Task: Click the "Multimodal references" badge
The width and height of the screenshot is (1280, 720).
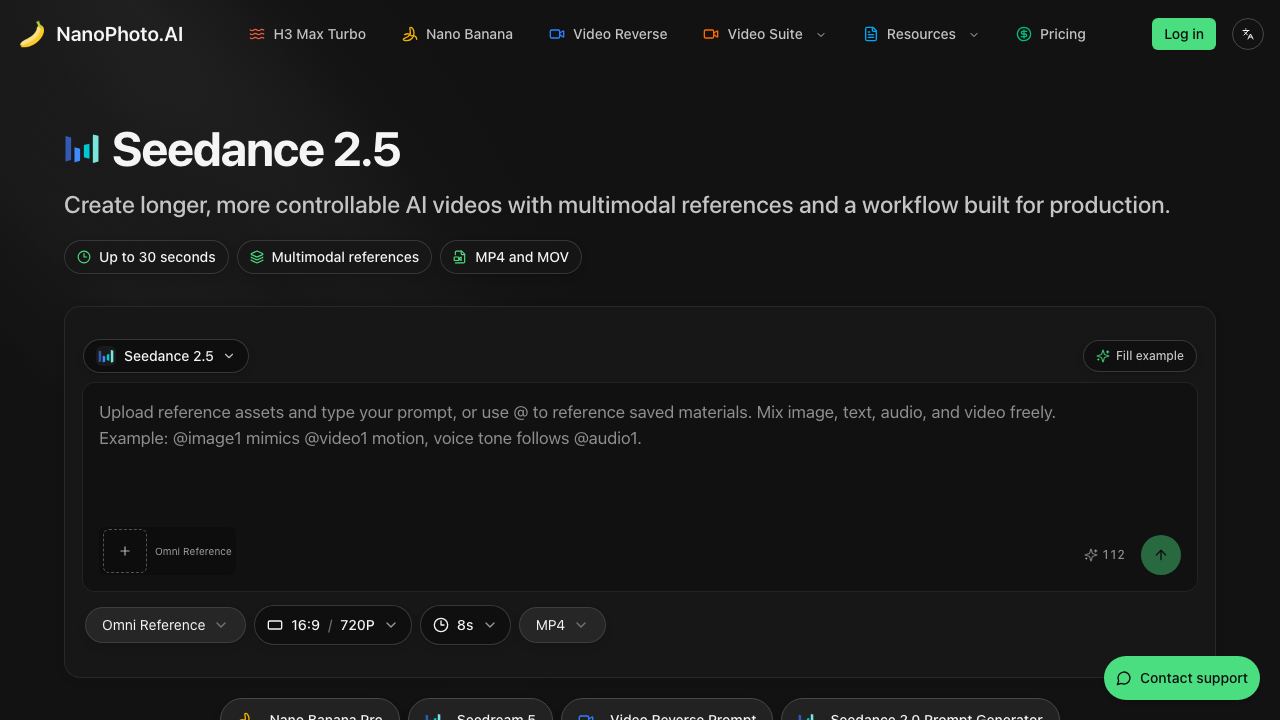Action: 334,257
